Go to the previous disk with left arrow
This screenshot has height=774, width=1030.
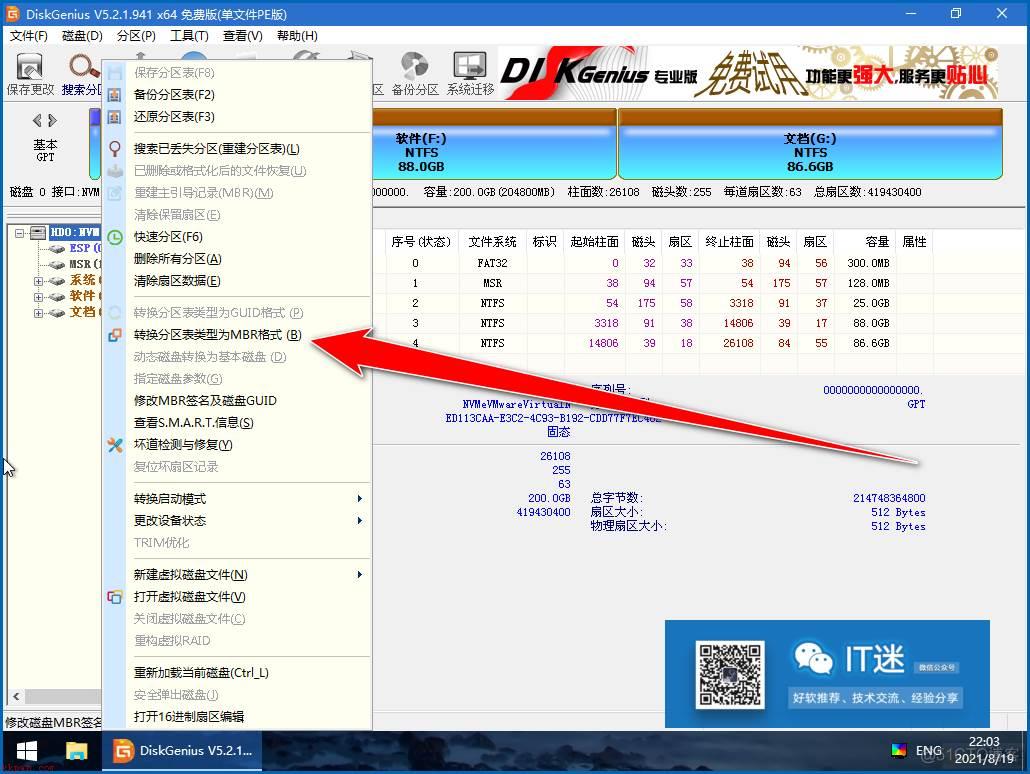pyautogui.click(x=37, y=120)
